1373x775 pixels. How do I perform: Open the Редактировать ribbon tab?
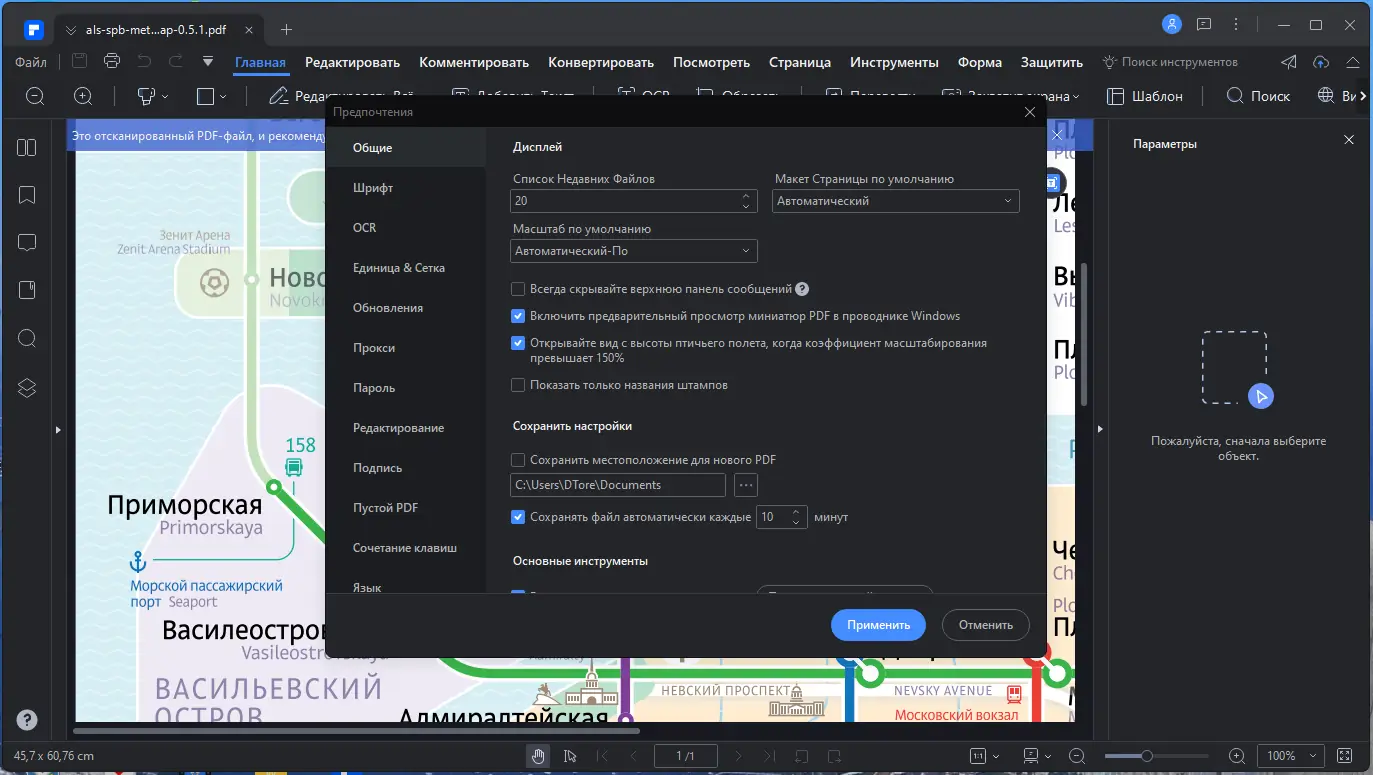(352, 62)
